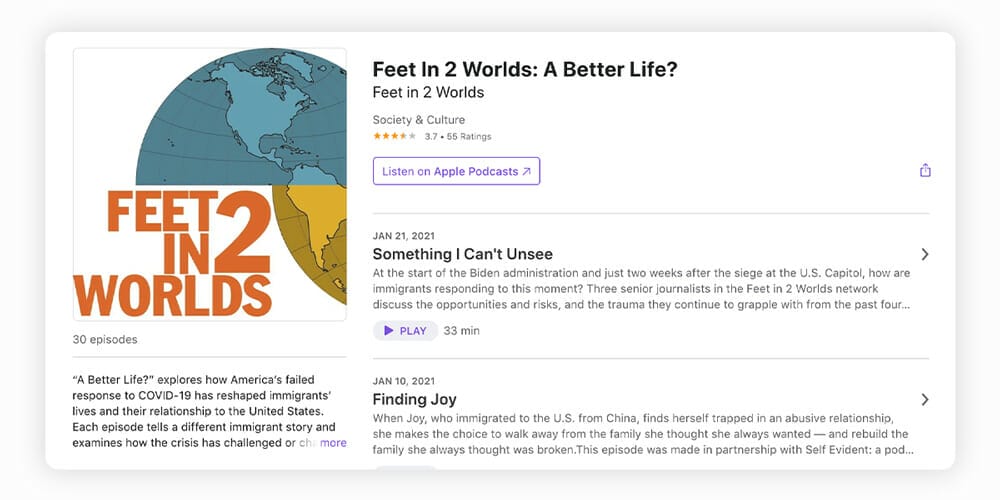The image size is (1000, 500).
Task: Expand the Finding Joy episode chevron
Action: [925, 400]
